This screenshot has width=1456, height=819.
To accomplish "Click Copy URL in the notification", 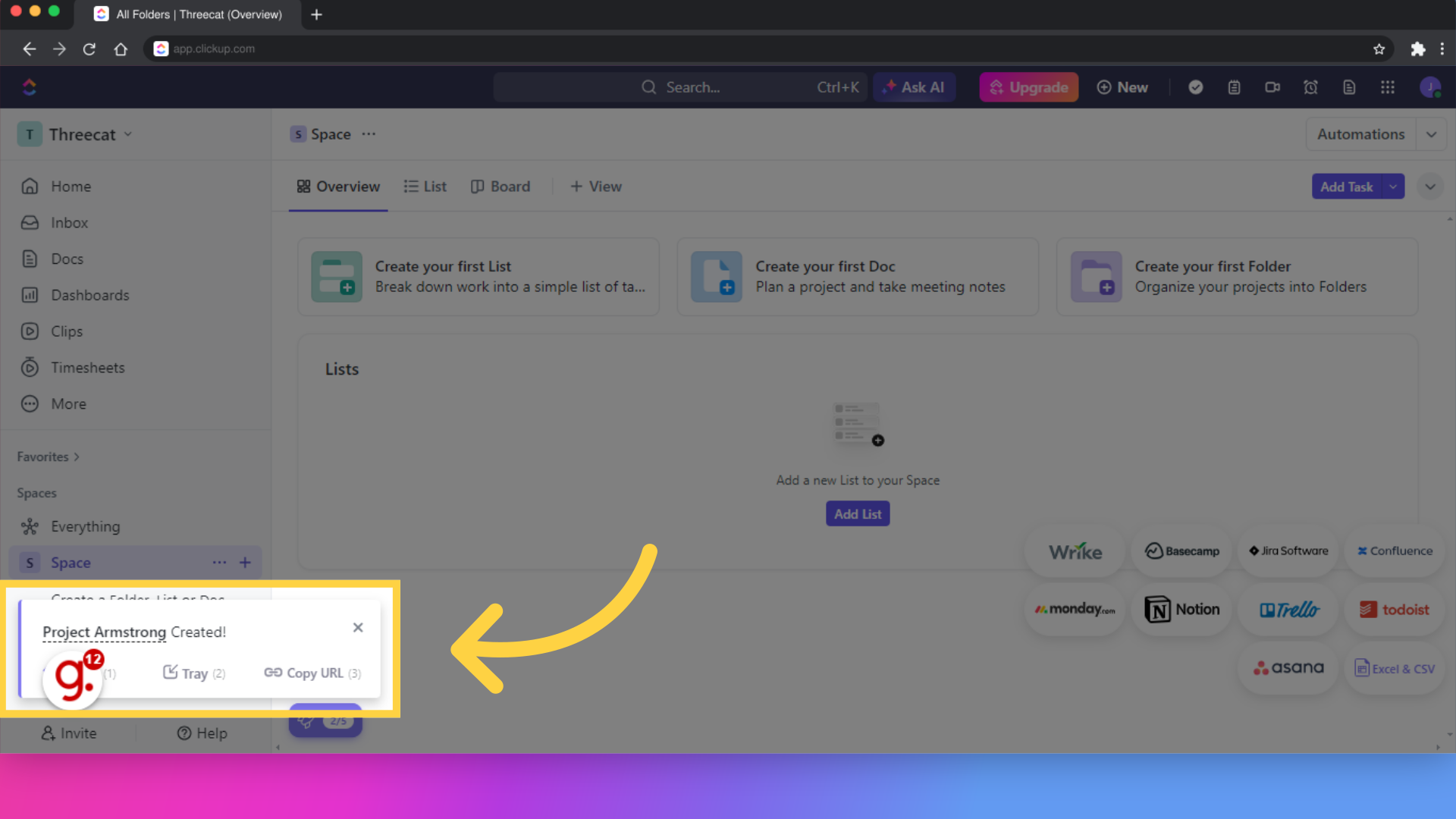I will coord(312,673).
